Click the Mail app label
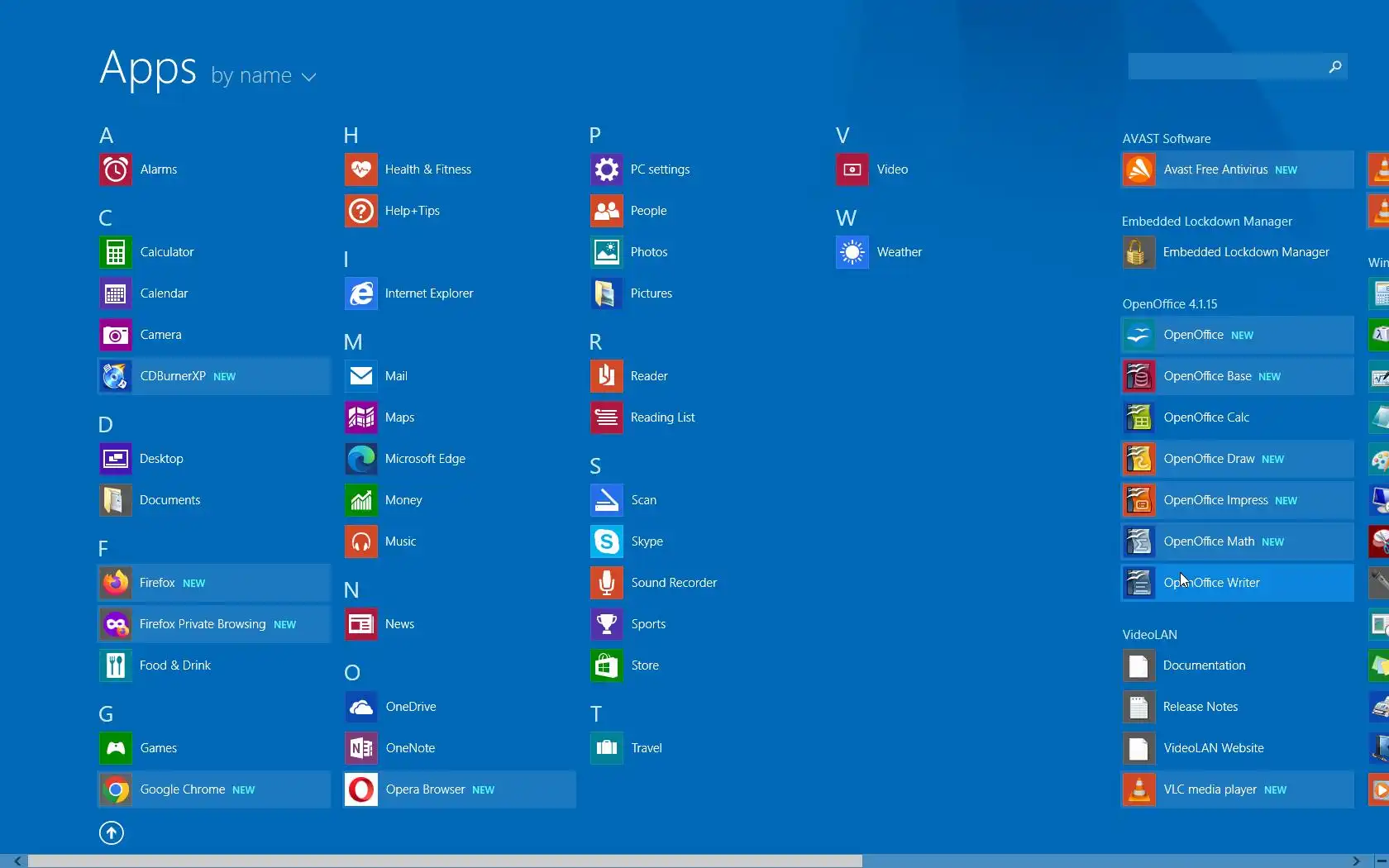The width and height of the screenshot is (1389, 868). [x=396, y=376]
